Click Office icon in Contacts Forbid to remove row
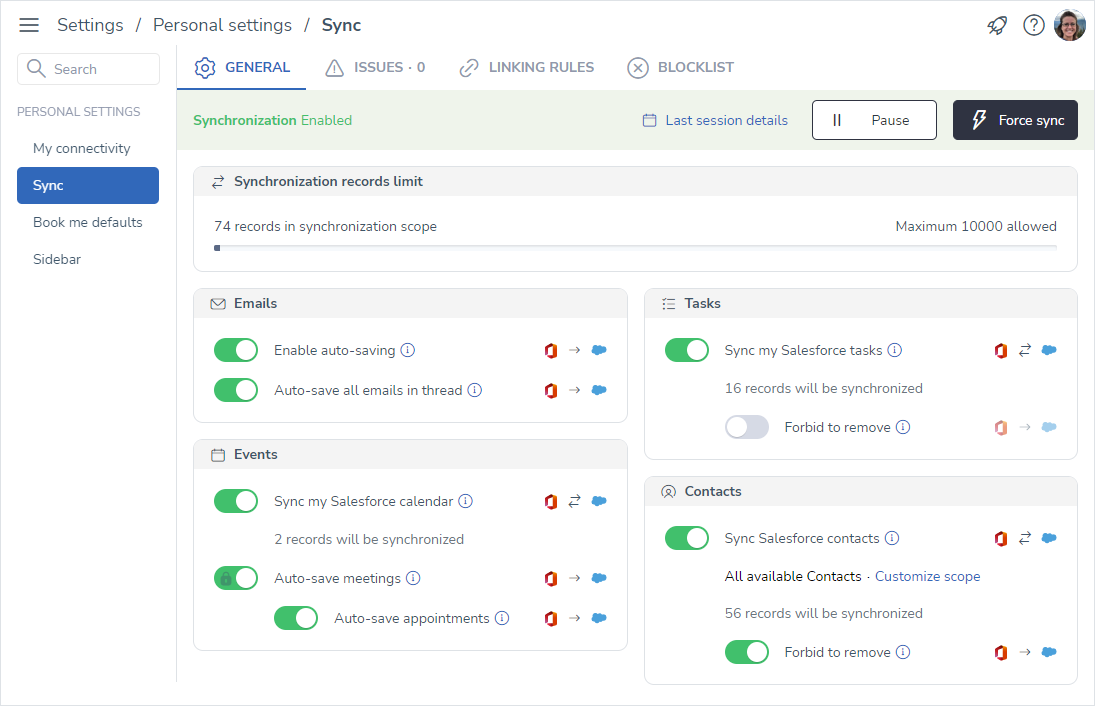This screenshot has height=706, width=1095. coord(1001,652)
